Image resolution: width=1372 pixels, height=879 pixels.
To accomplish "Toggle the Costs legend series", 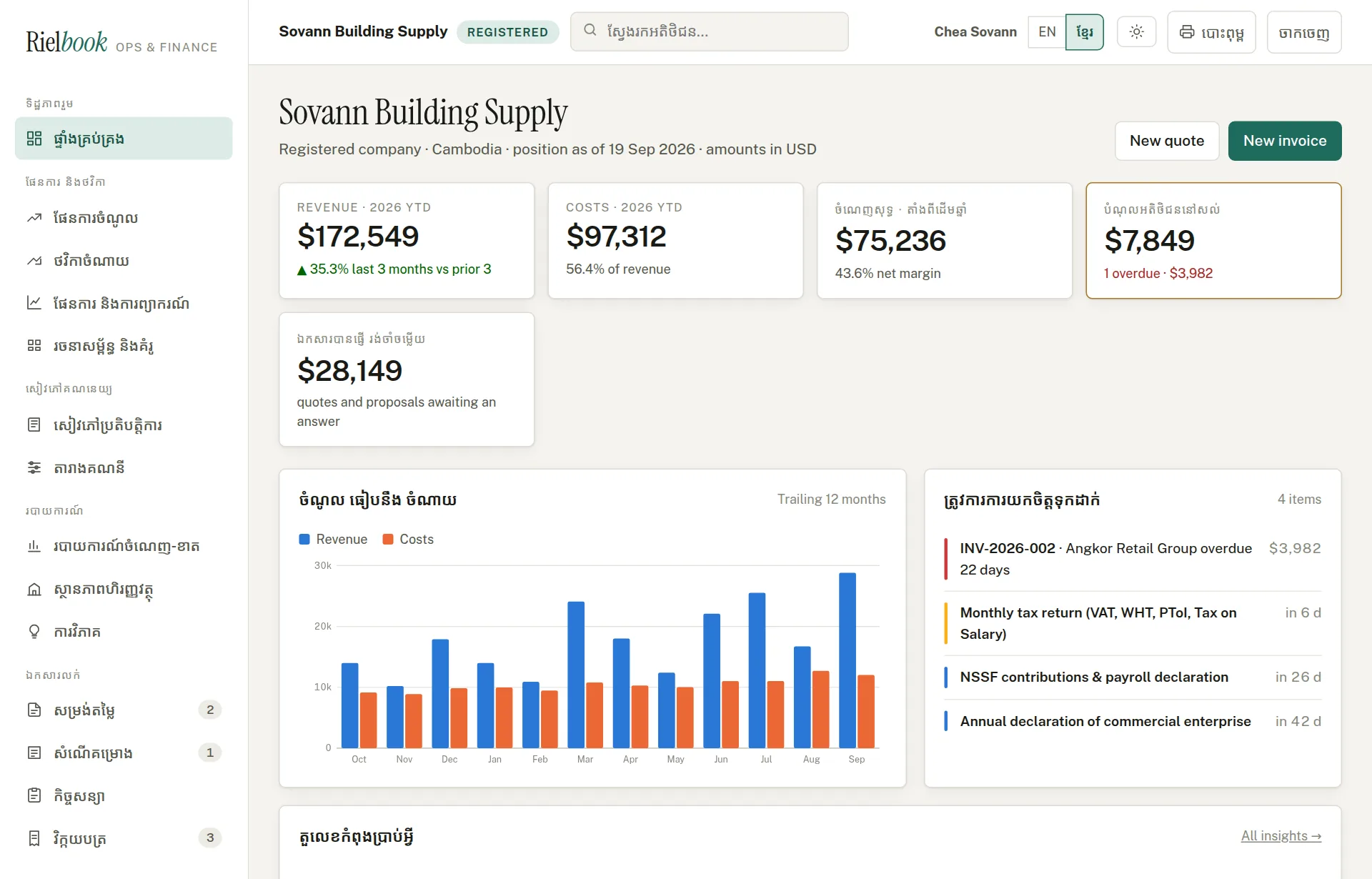I will 408,540.
